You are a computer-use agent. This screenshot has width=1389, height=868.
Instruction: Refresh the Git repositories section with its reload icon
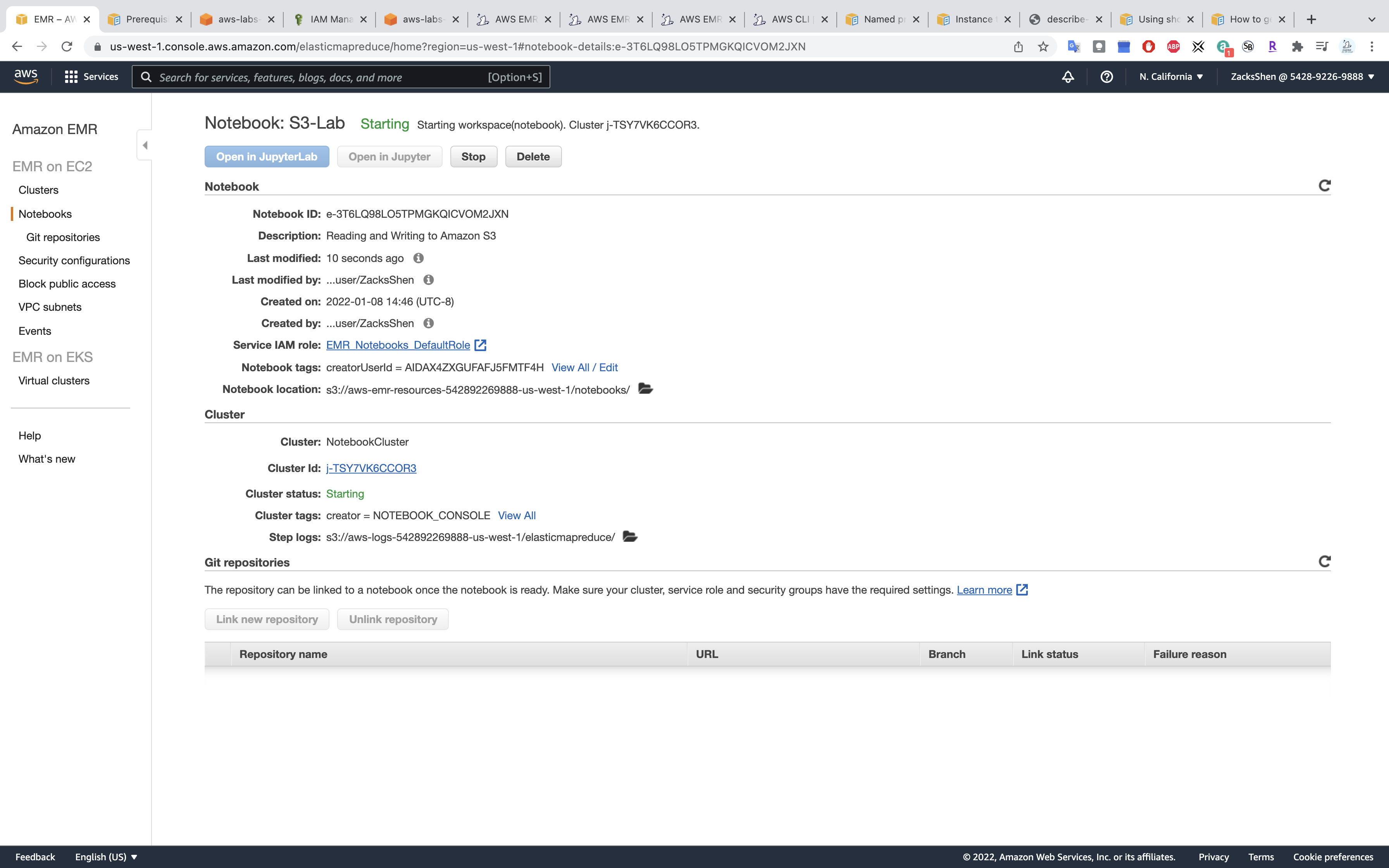coord(1324,561)
